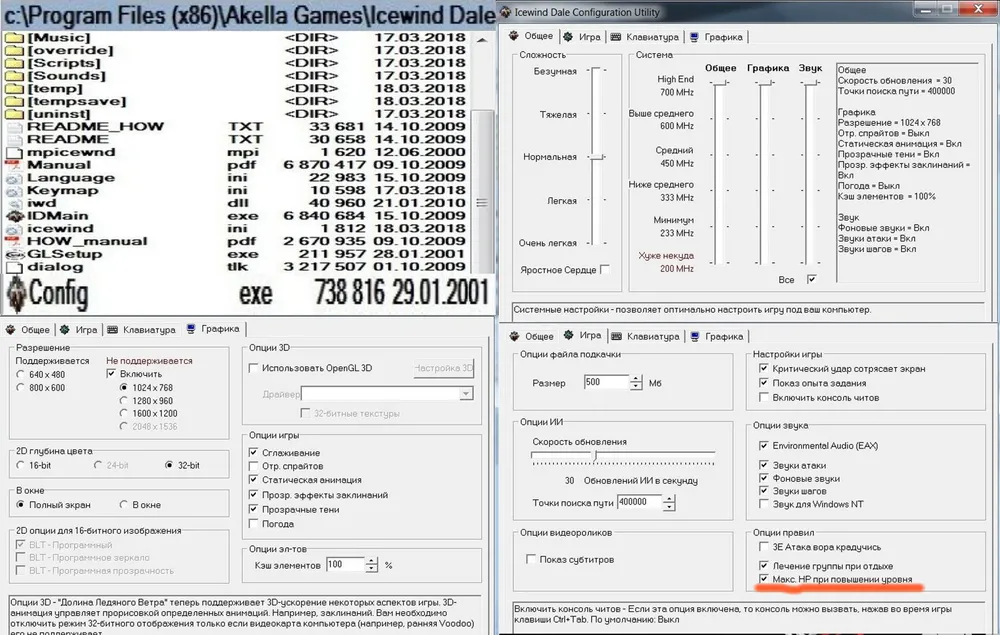Toggle the Все checkbox under system sliders
Viewport: 1000px width, 635px height.
point(811,279)
